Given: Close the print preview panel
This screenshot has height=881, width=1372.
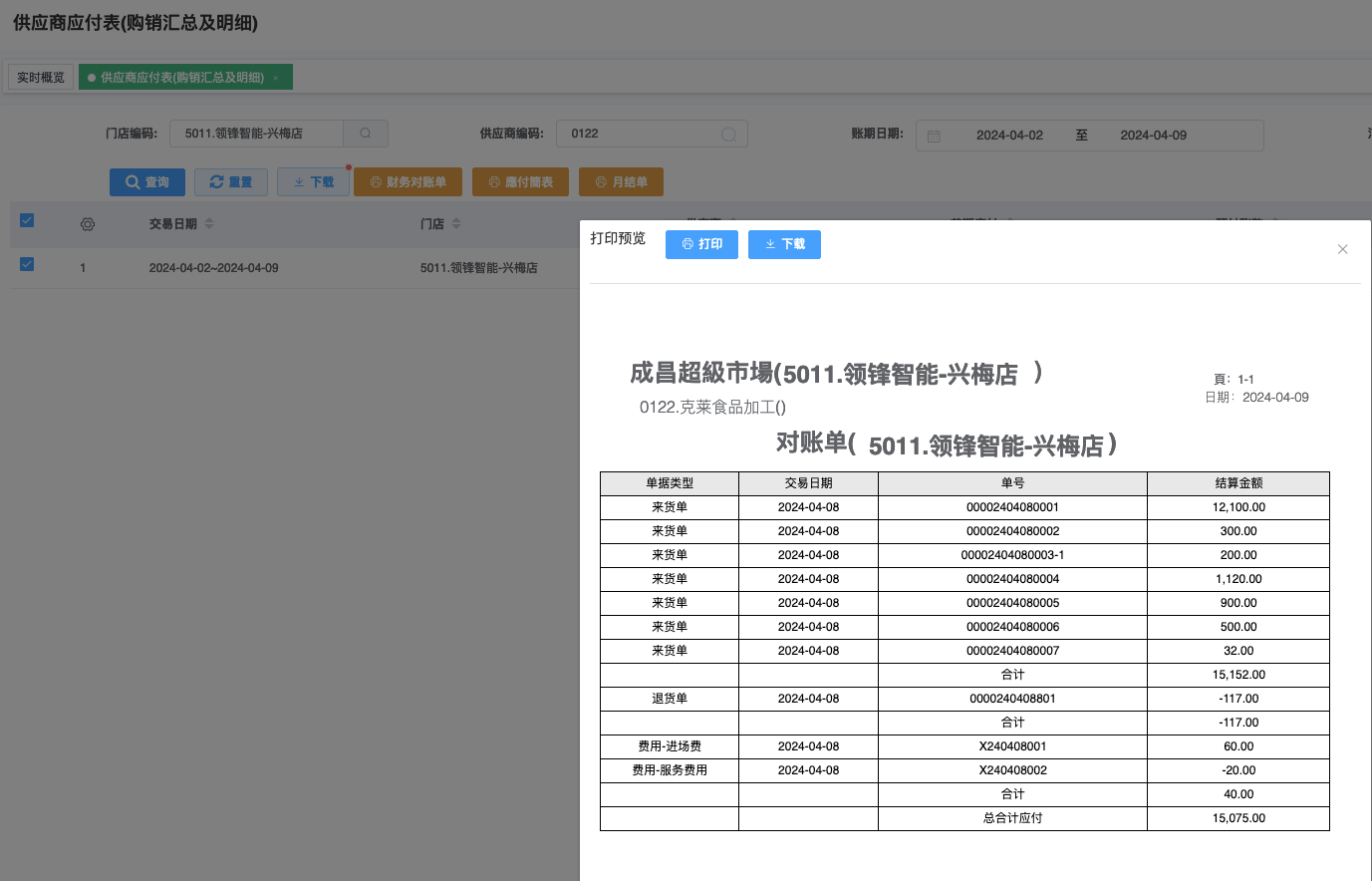Looking at the screenshot, I should [x=1342, y=249].
